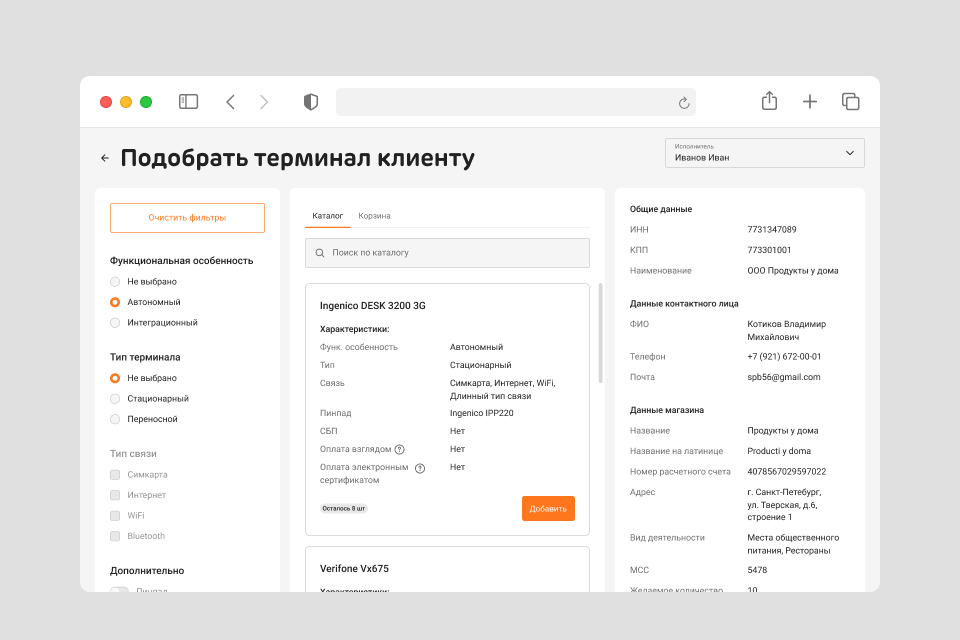Click the Поиск по каталогу field
Image resolution: width=960 pixels, height=640 pixels.
[447, 253]
